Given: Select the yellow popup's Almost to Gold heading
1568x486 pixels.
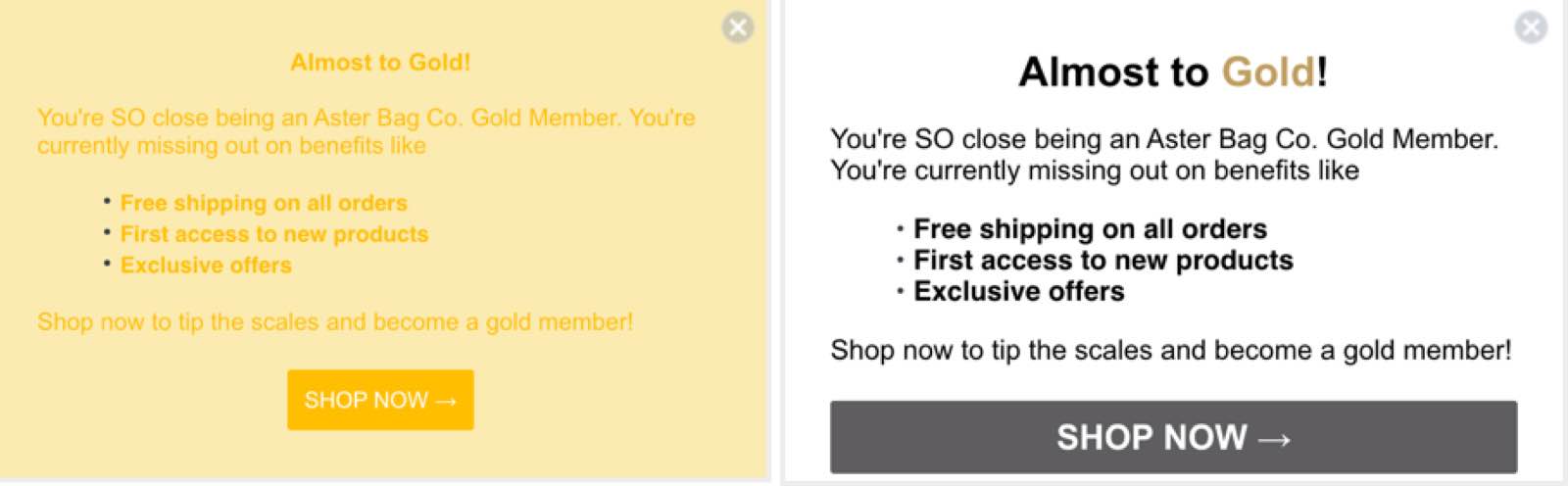Looking at the screenshot, I should pos(380,63).
